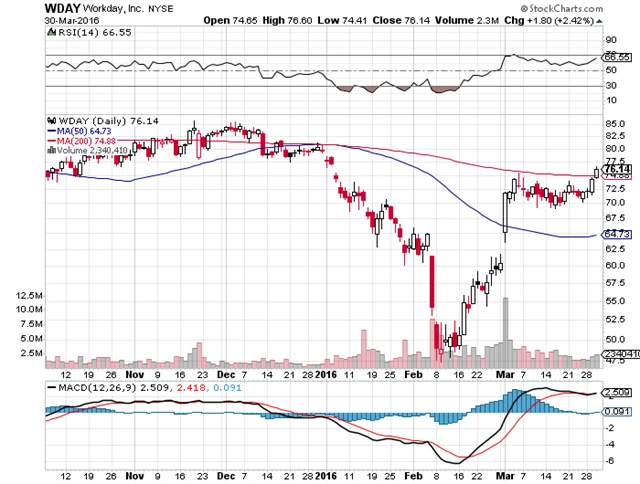
Task: Click the candlestick icon beside WDAY (Daily)
Action: pyautogui.click(x=51, y=121)
